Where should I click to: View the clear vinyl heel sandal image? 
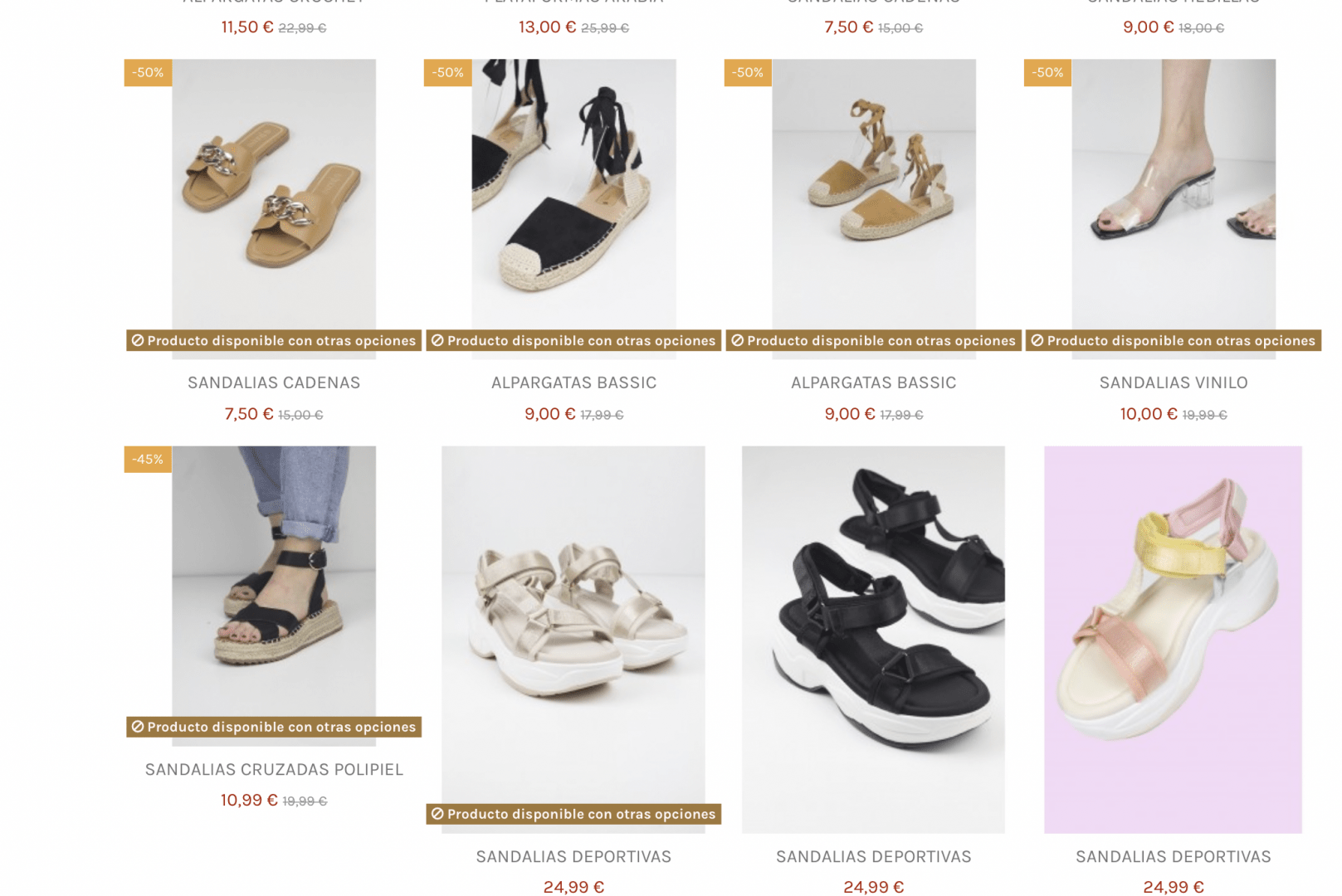[1174, 207]
